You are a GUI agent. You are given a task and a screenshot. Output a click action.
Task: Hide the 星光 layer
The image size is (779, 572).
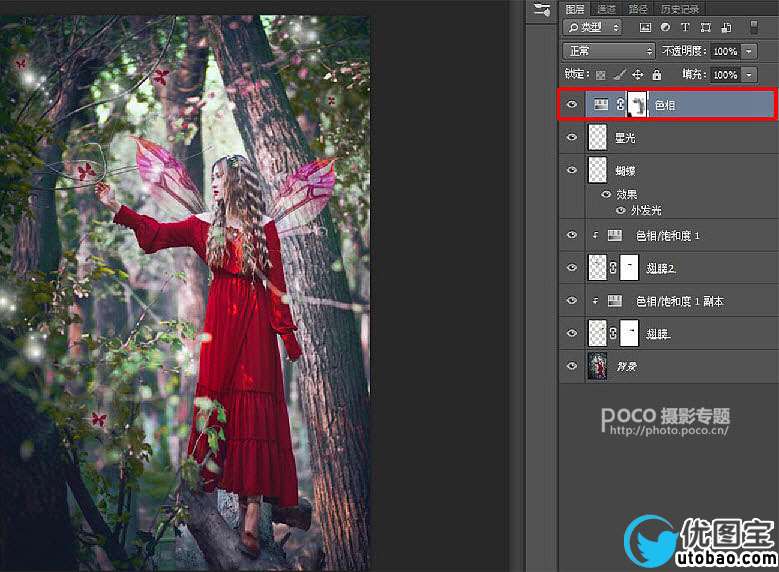[572, 137]
